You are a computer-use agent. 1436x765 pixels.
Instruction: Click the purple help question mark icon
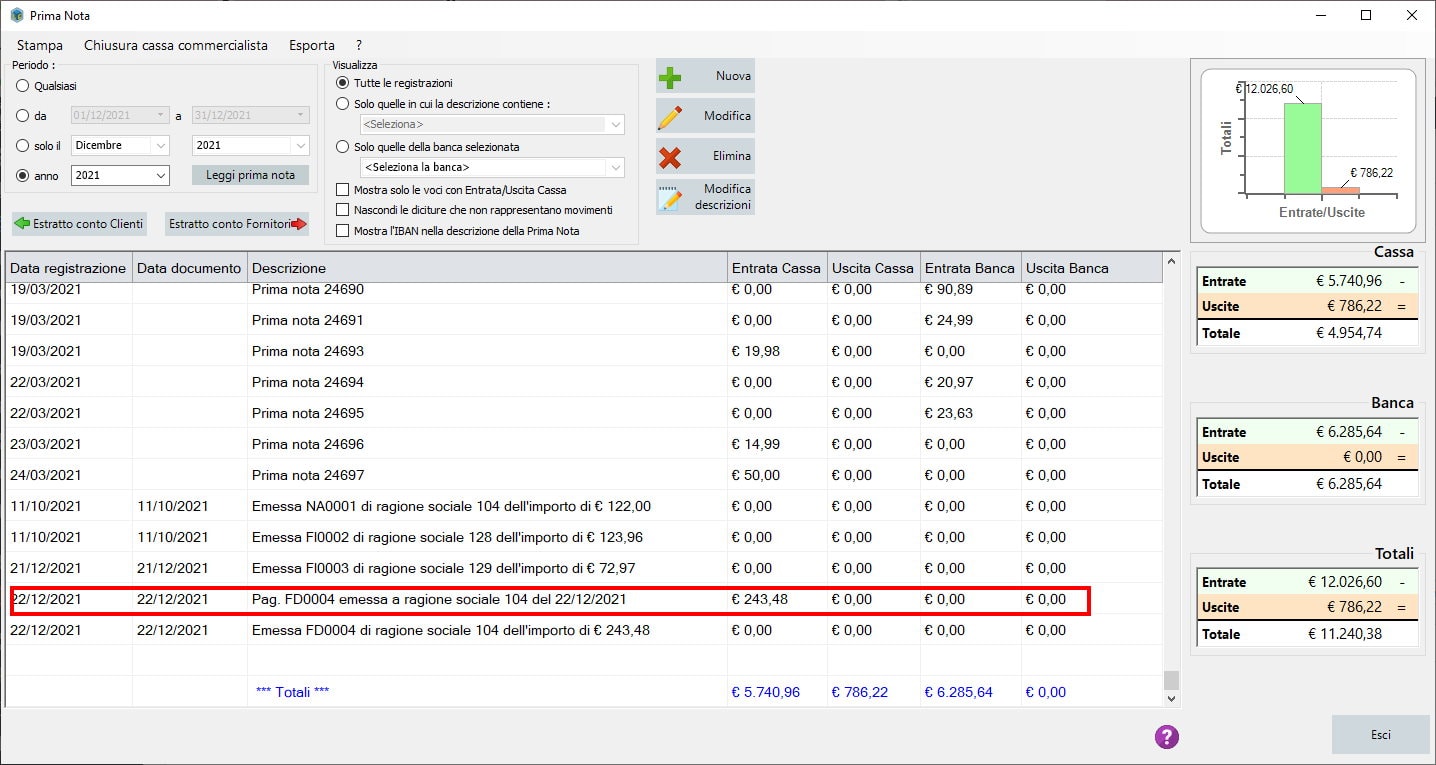(x=1166, y=737)
